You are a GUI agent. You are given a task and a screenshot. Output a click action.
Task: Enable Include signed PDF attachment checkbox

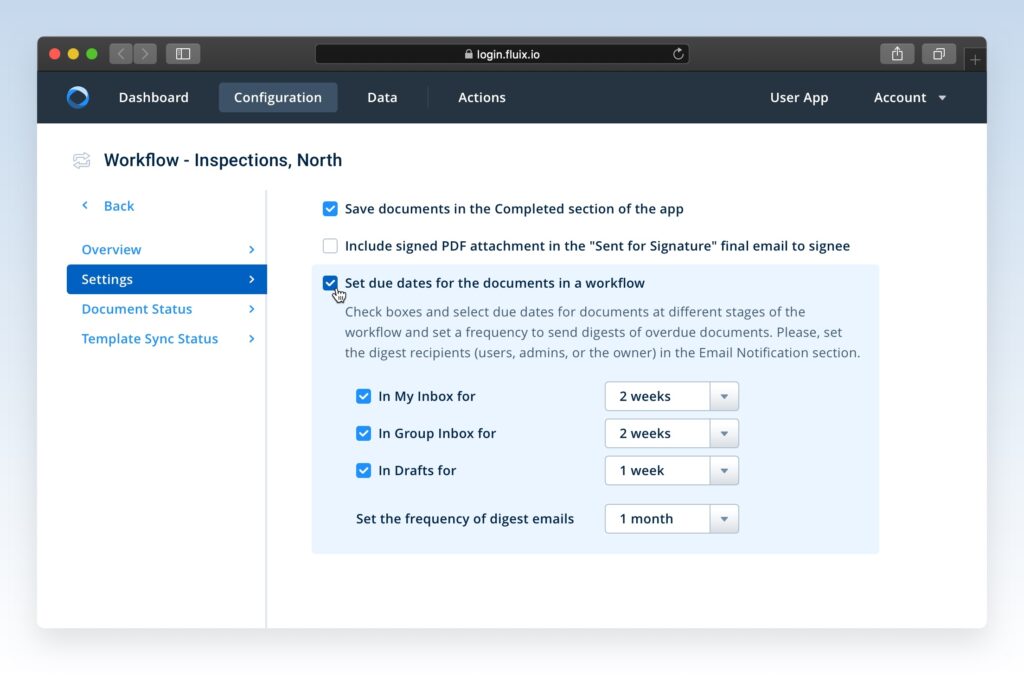pyautogui.click(x=330, y=246)
